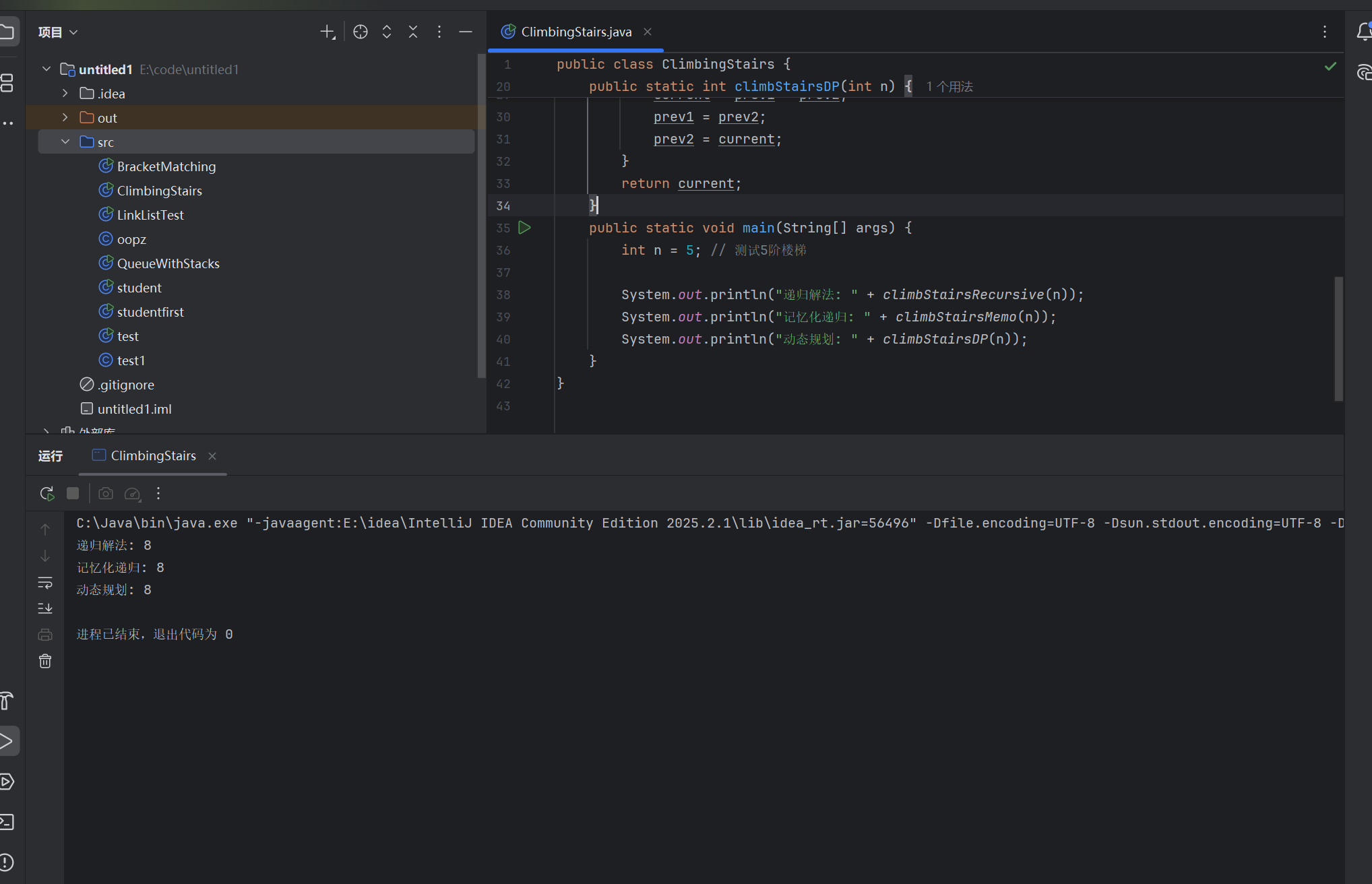
Task: Open the Structure tool window icon
Action: 7,83
